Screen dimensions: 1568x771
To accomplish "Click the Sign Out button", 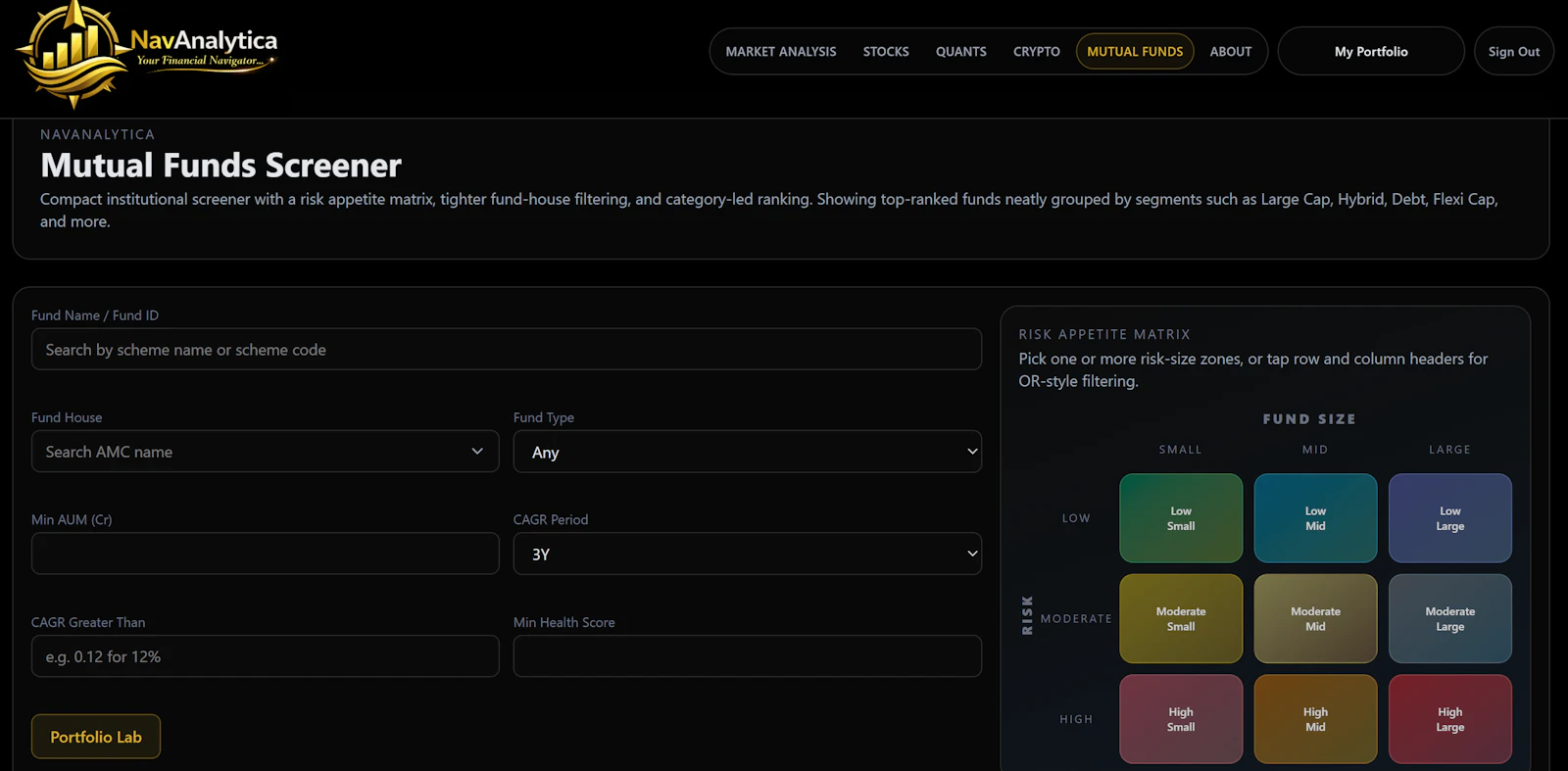I will coord(1514,52).
